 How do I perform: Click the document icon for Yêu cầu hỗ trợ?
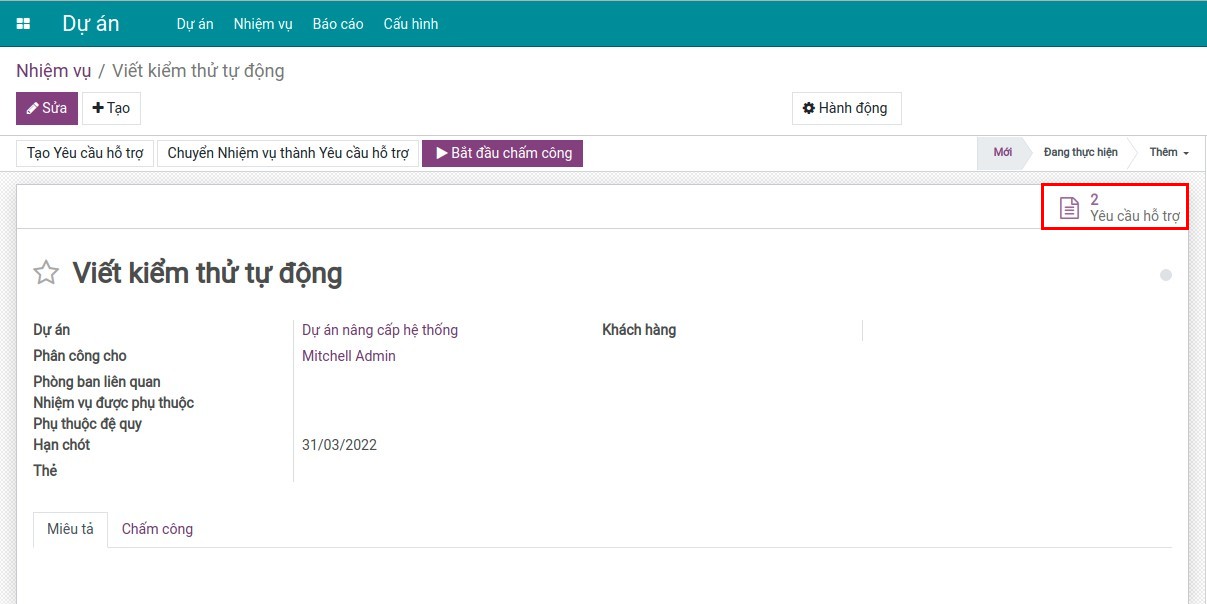coord(1069,208)
